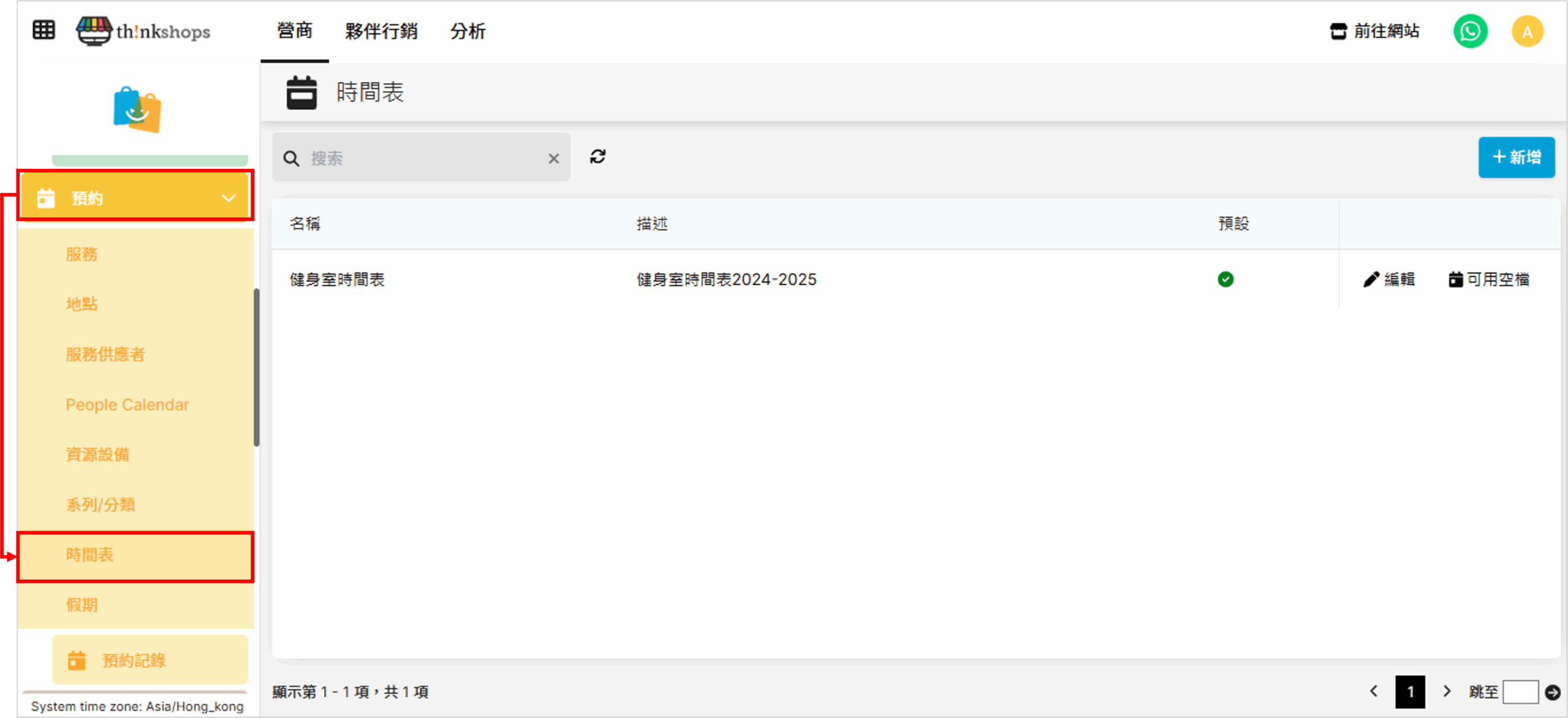
Task: Click the thinkshops logo
Action: (x=143, y=31)
